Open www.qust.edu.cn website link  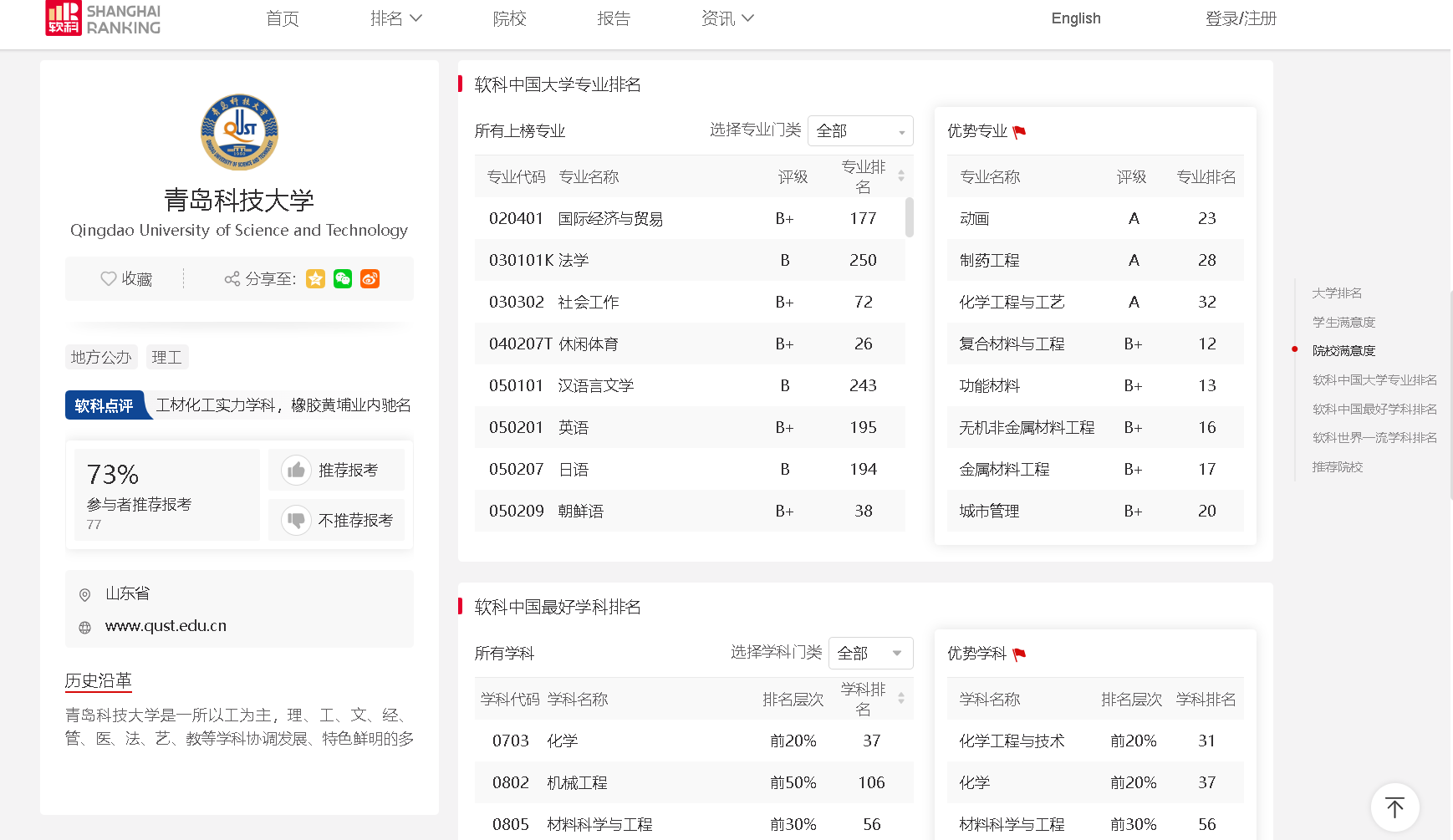166,626
